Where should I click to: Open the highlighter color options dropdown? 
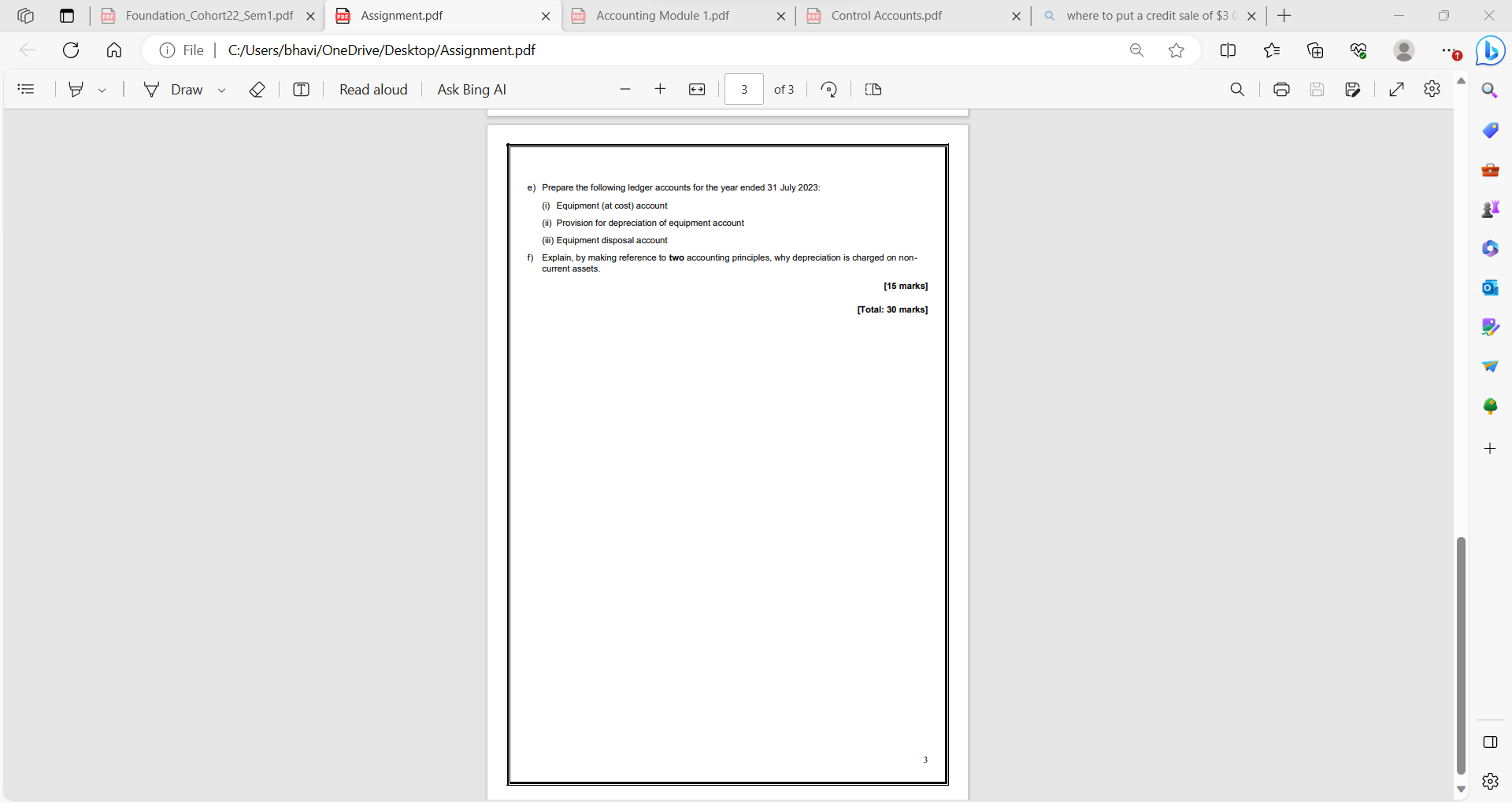coord(102,89)
